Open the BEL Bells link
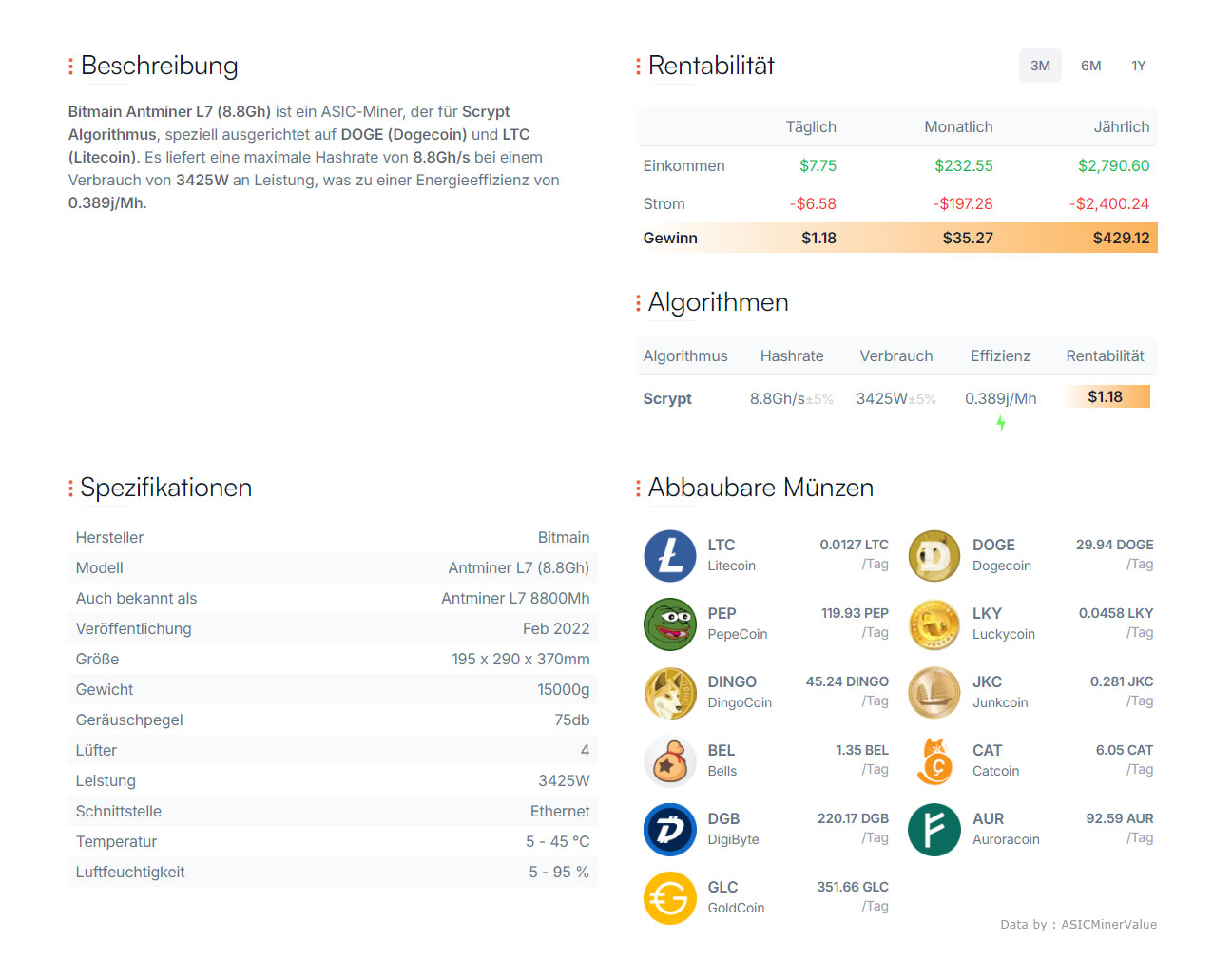 coord(722,760)
